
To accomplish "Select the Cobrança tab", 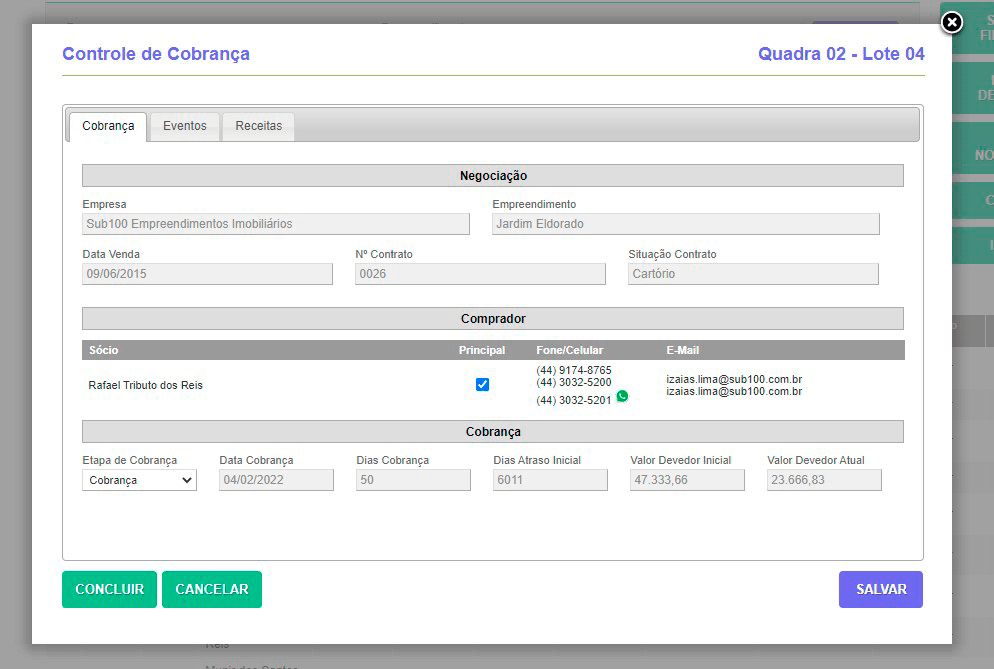I will 107,126.
